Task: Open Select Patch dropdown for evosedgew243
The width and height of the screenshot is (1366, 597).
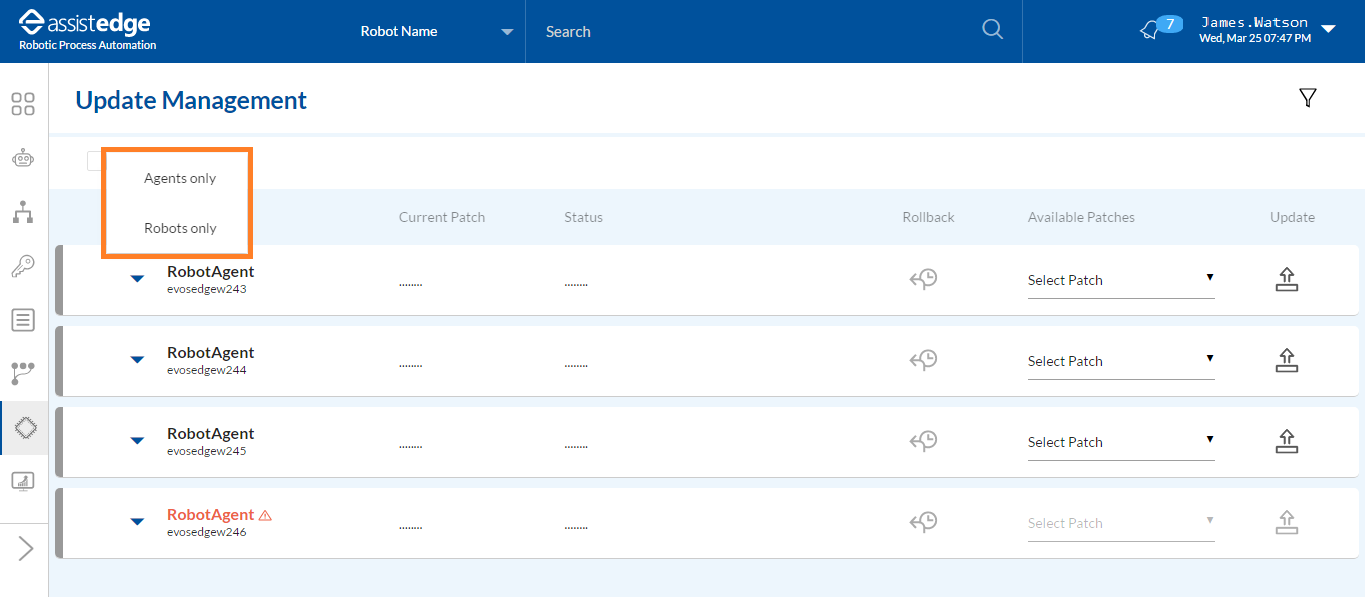Action: (1120, 280)
